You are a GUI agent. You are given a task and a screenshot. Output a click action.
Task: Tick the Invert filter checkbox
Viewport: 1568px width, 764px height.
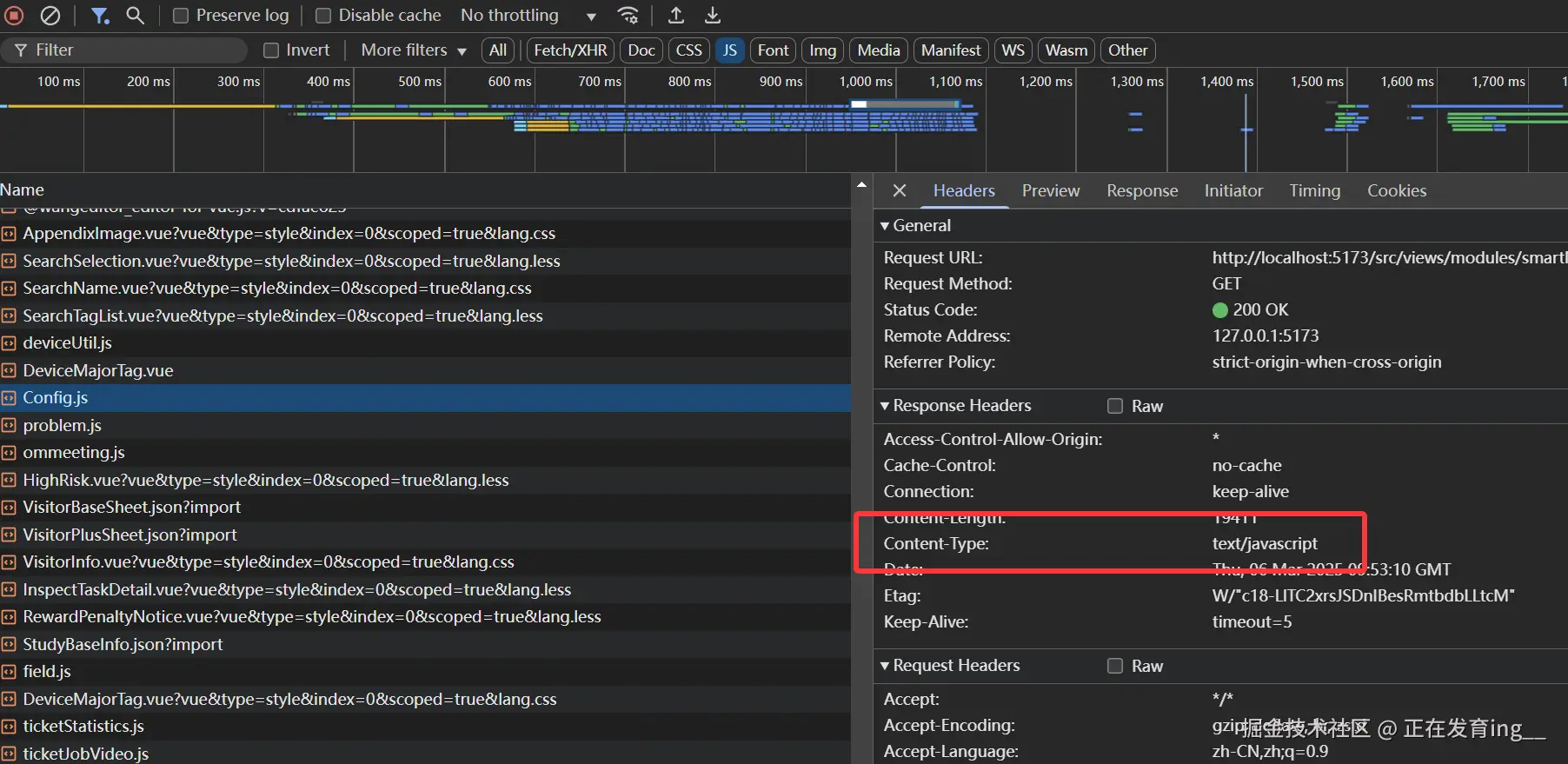[271, 50]
